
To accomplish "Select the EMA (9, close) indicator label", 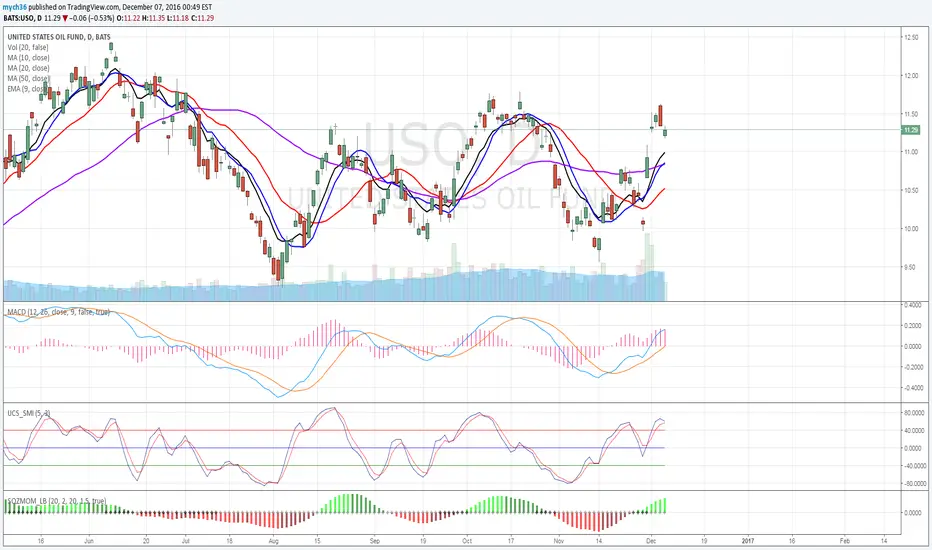I will pos(27,89).
